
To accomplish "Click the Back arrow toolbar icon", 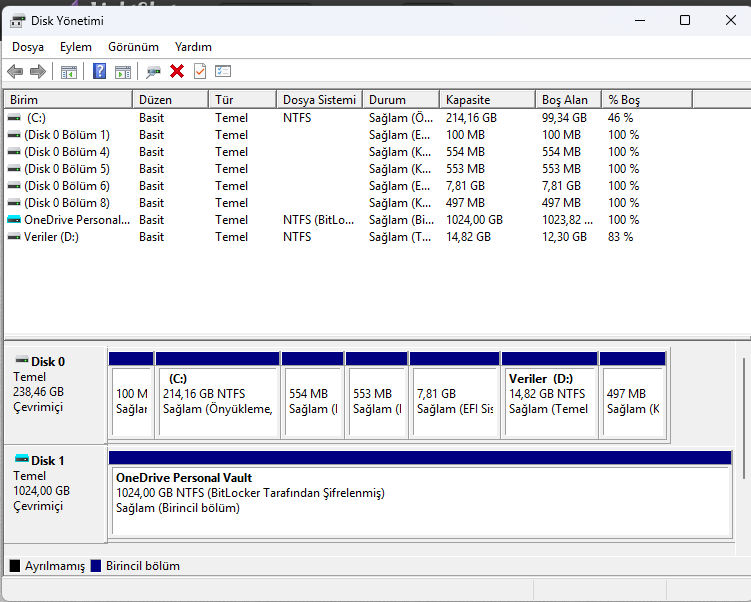I will pyautogui.click(x=15, y=71).
